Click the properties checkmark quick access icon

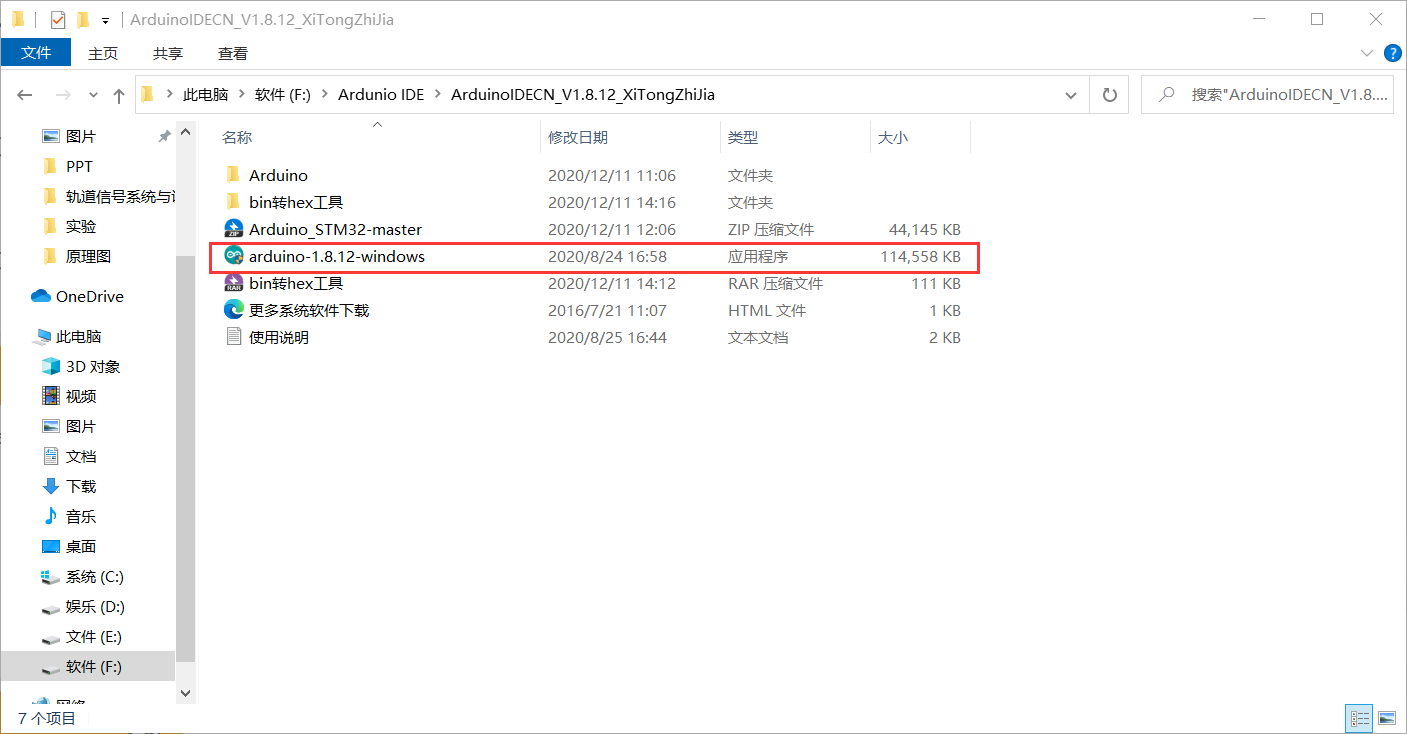coord(57,19)
